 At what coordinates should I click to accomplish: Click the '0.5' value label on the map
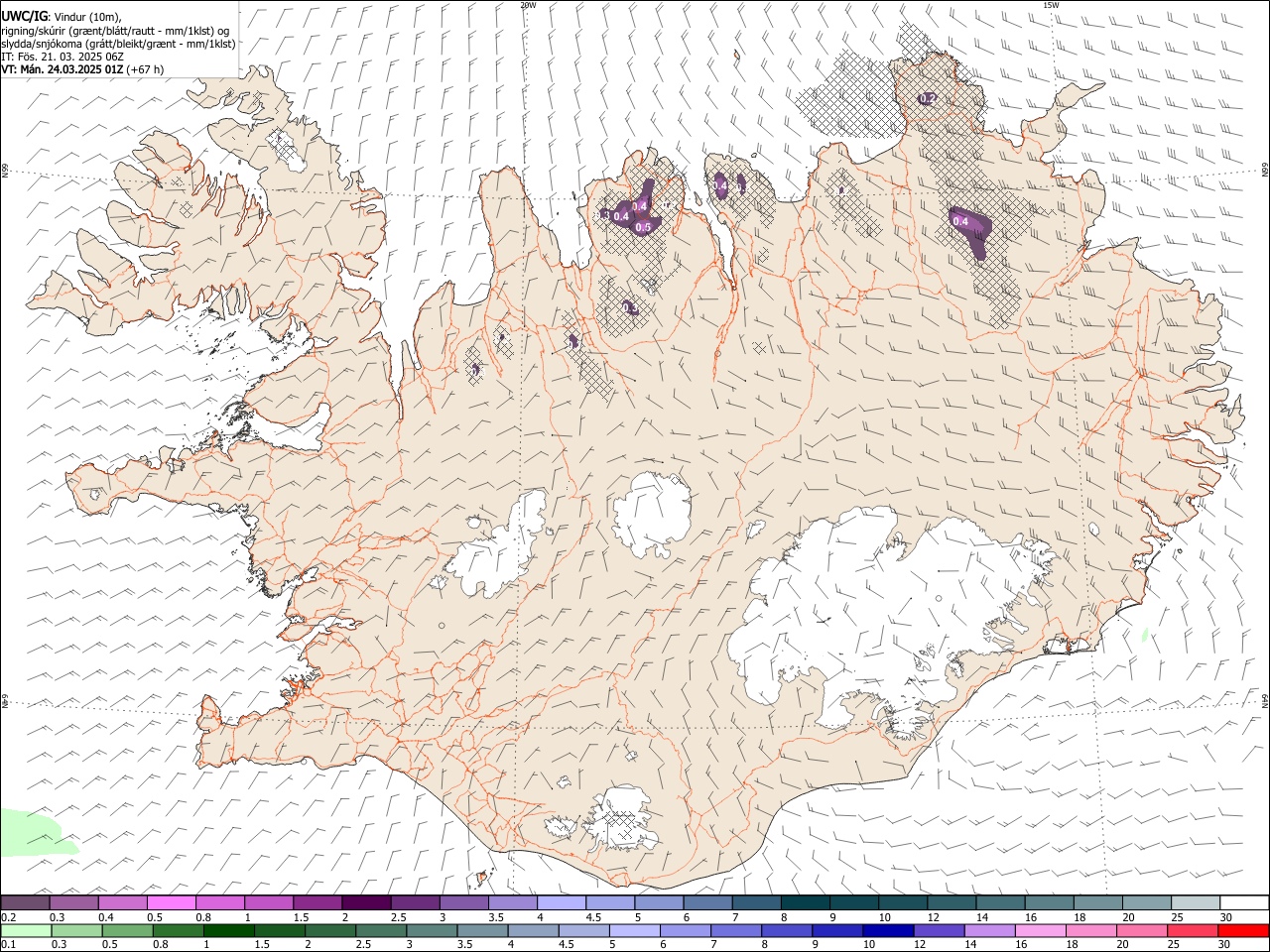click(x=643, y=227)
